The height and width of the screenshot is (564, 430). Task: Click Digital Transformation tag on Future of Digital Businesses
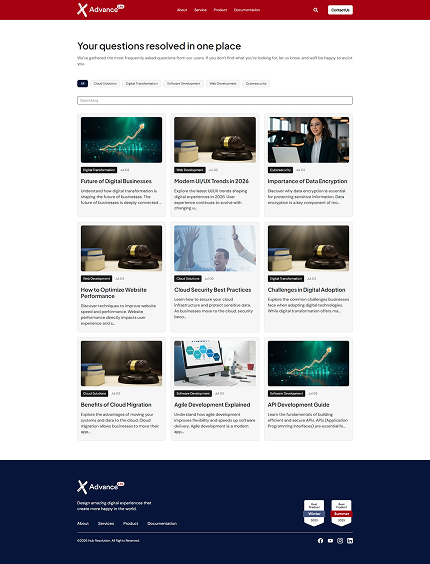click(x=99, y=170)
